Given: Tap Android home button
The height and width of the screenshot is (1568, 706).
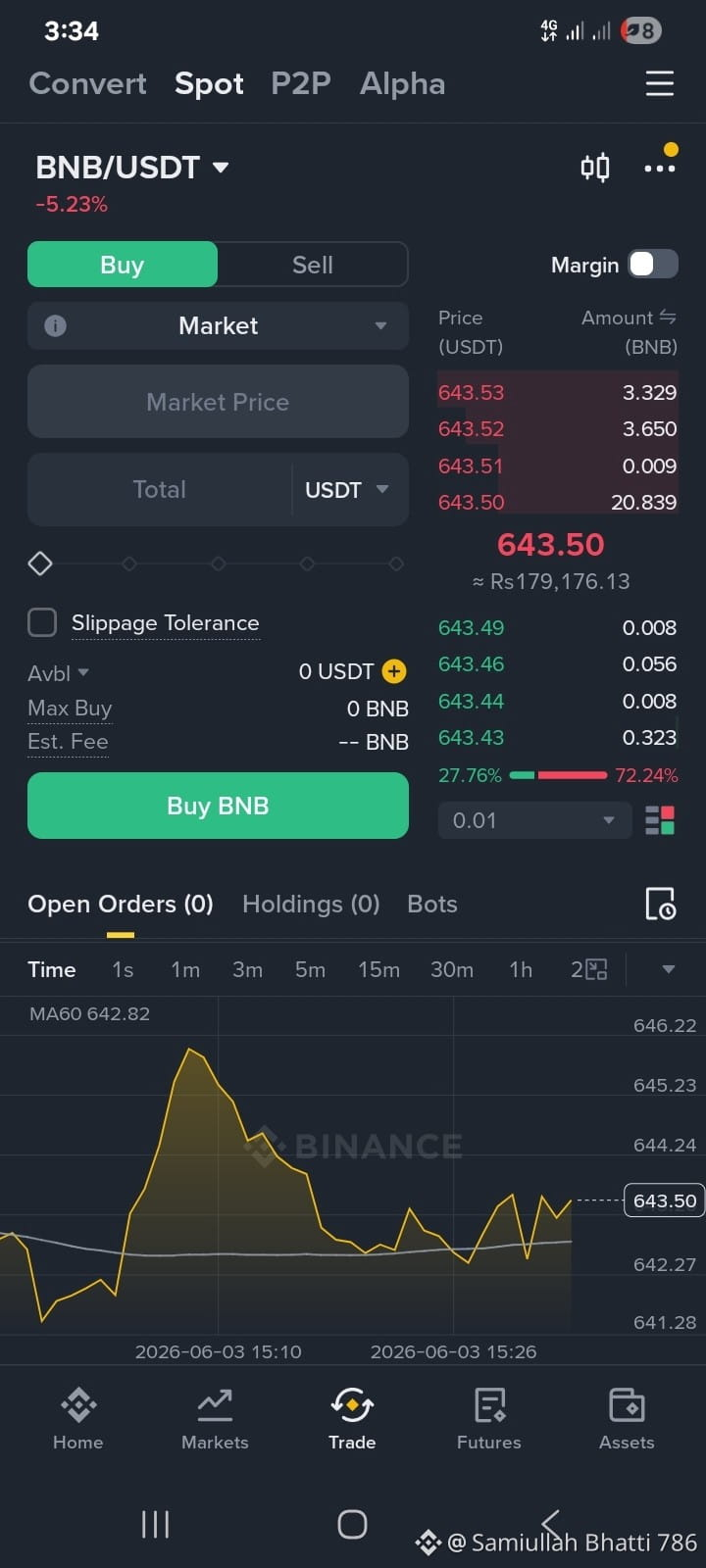Looking at the screenshot, I should click(x=352, y=1524).
